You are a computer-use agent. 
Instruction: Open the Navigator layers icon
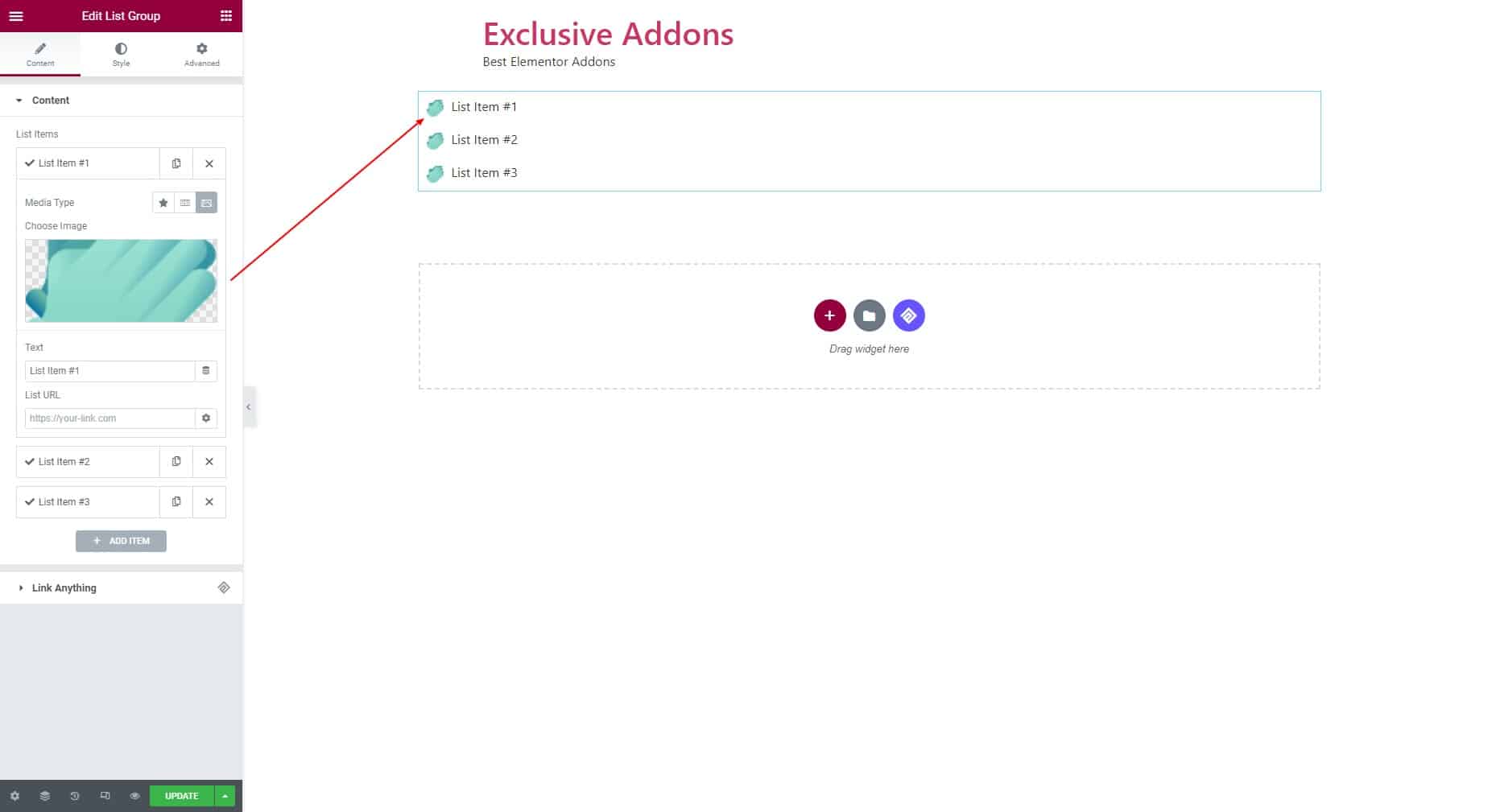coord(45,796)
